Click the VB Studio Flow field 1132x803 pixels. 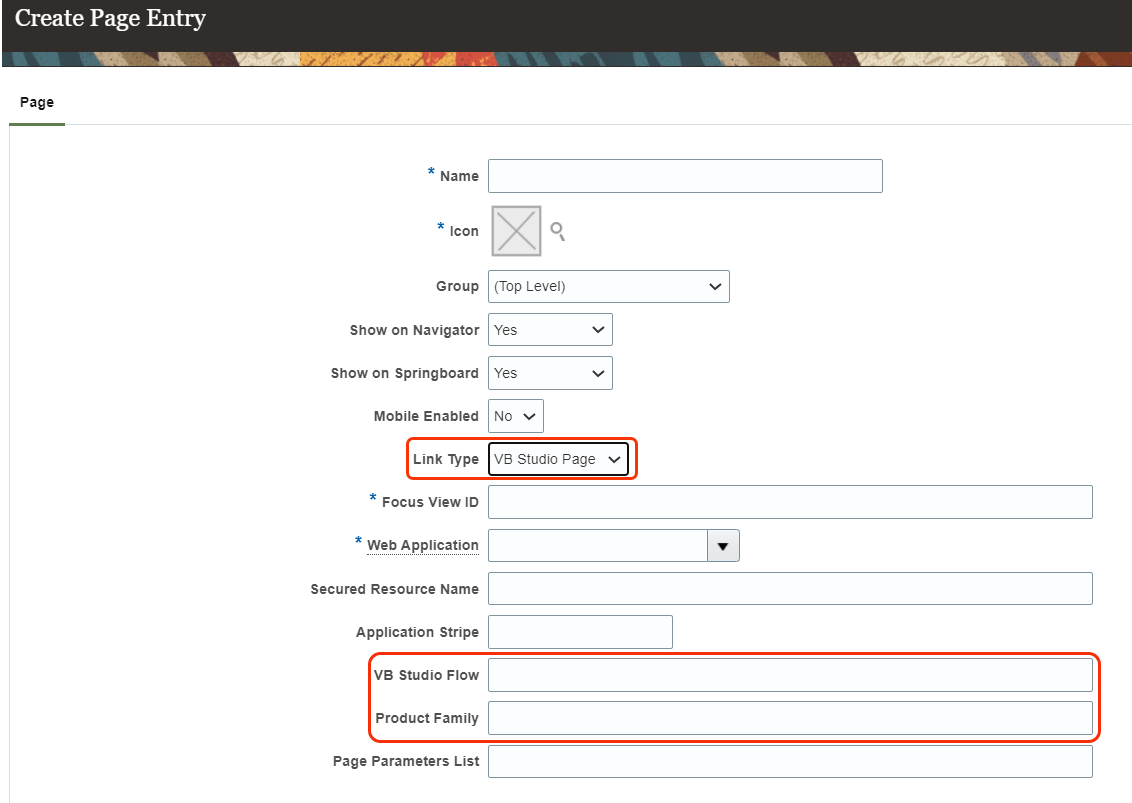pos(790,674)
